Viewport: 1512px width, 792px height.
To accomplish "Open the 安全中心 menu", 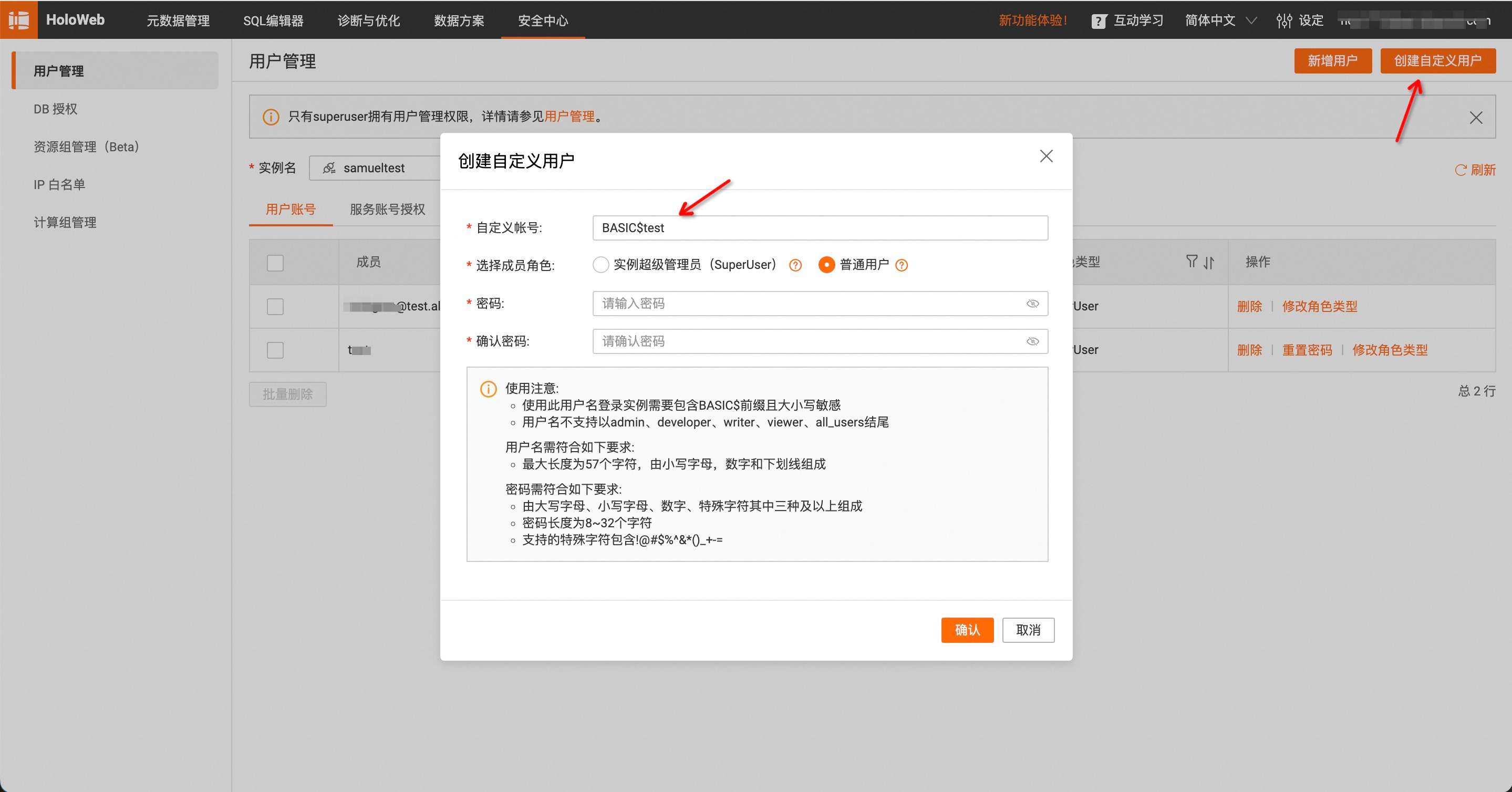I will coord(543,20).
